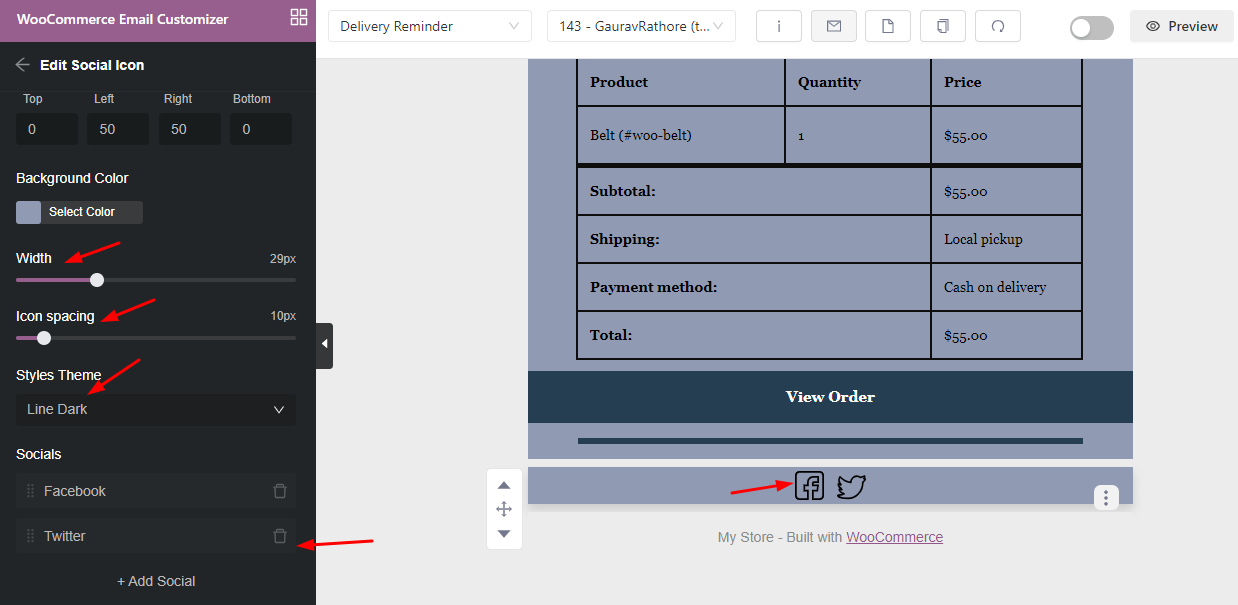Screen dimensions: 1238x605
Task: Click the info toolbar icon
Action: click(x=779, y=26)
